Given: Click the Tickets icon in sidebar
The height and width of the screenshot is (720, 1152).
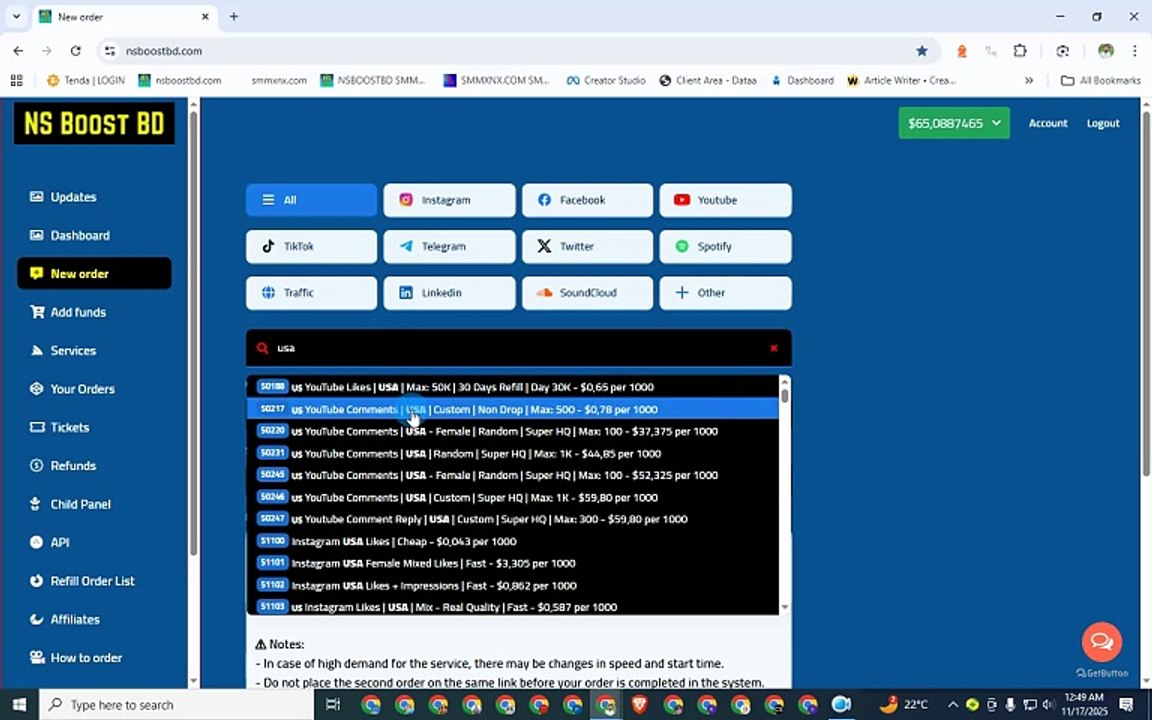Looking at the screenshot, I should point(37,427).
